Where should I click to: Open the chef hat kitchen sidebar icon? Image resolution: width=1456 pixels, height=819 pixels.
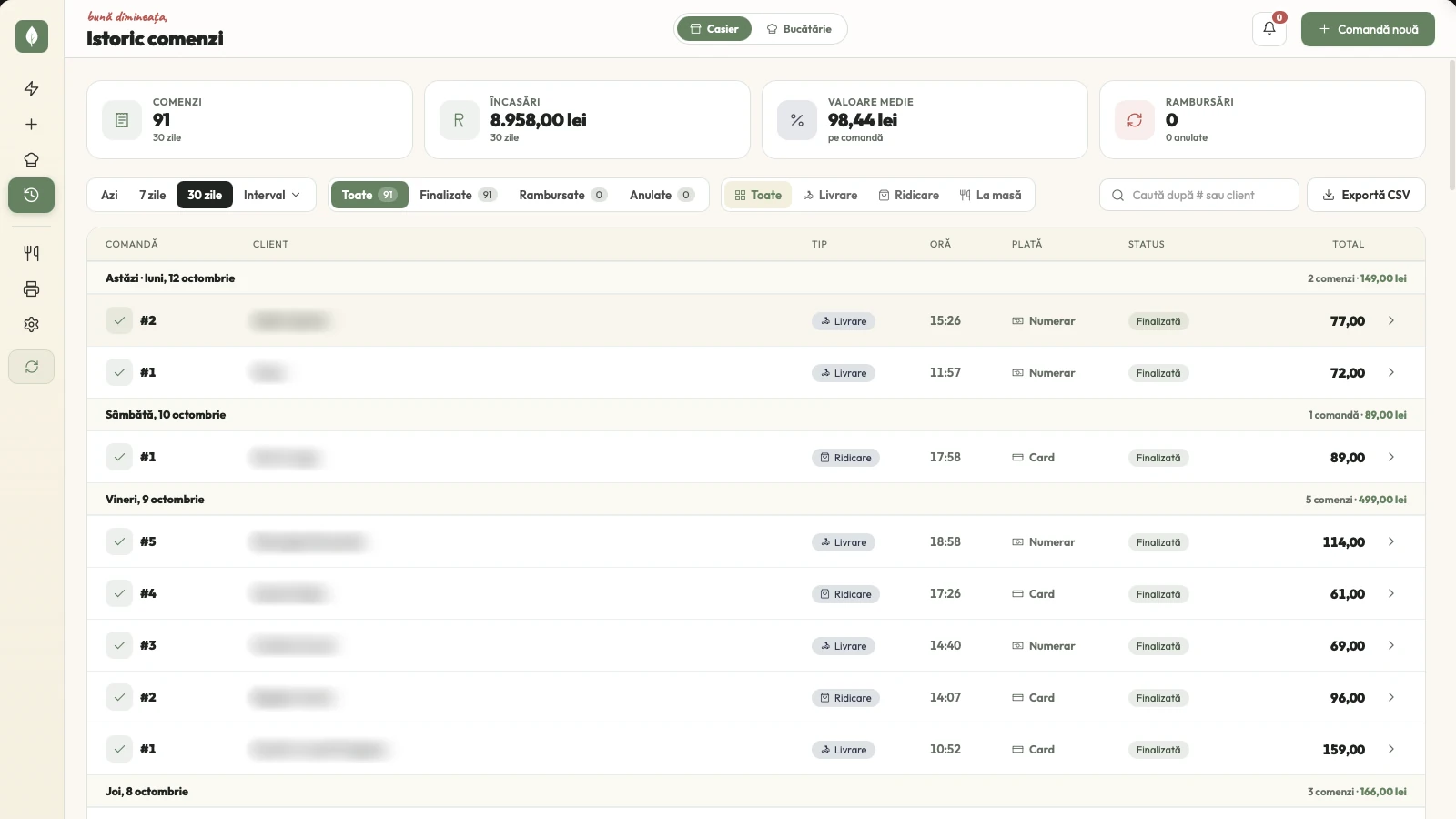[32, 159]
